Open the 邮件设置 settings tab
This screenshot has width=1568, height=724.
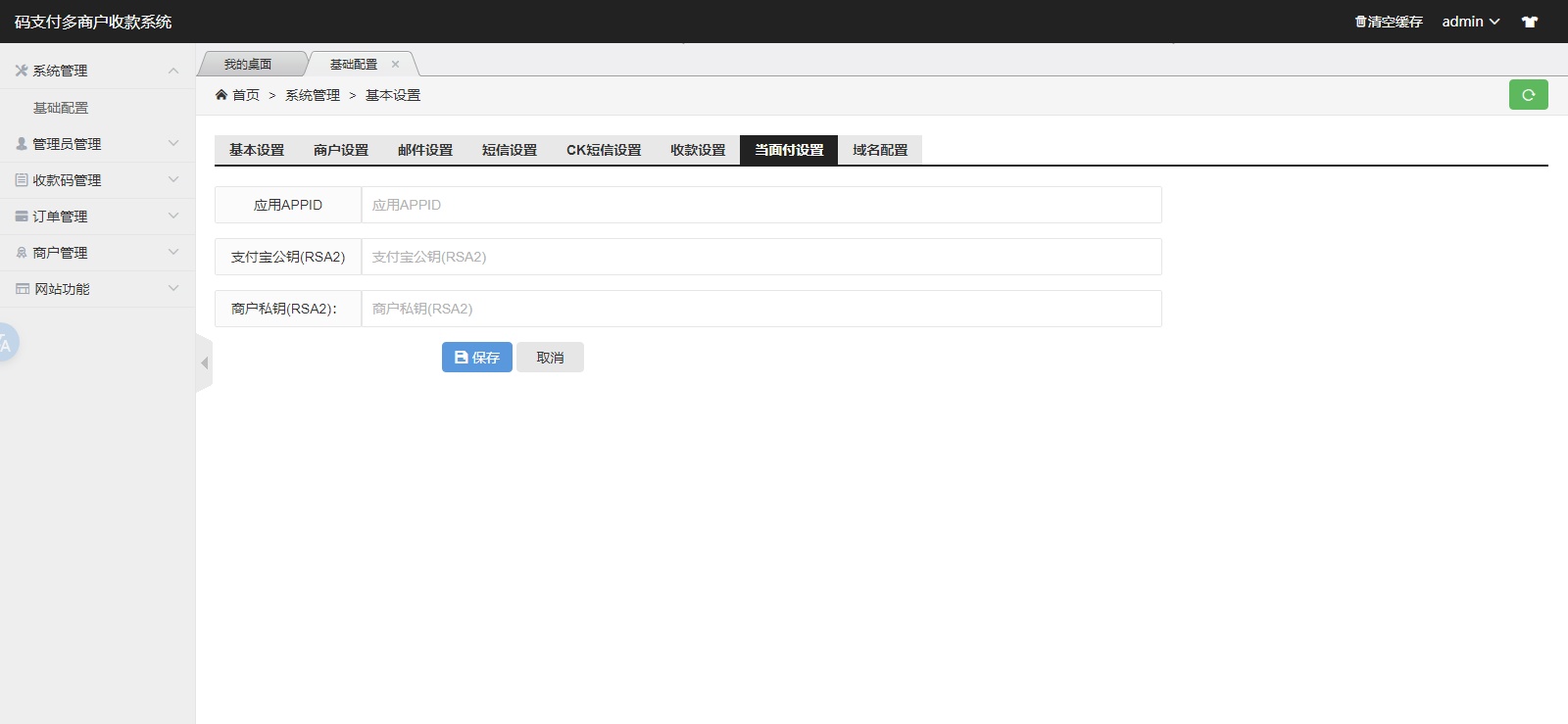425,150
